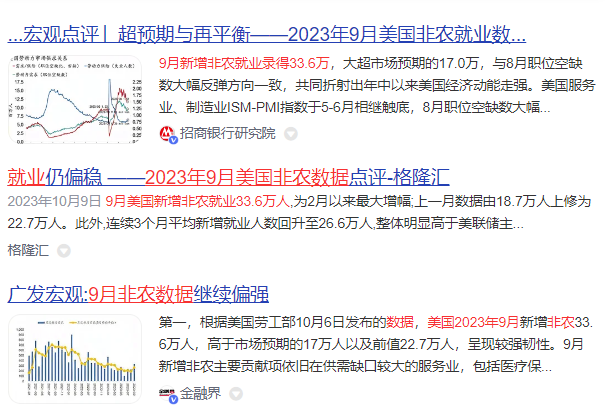Click the shield badge beside 招商银行研究院
The height and width of the screenshot is (417, 615).
291,133
